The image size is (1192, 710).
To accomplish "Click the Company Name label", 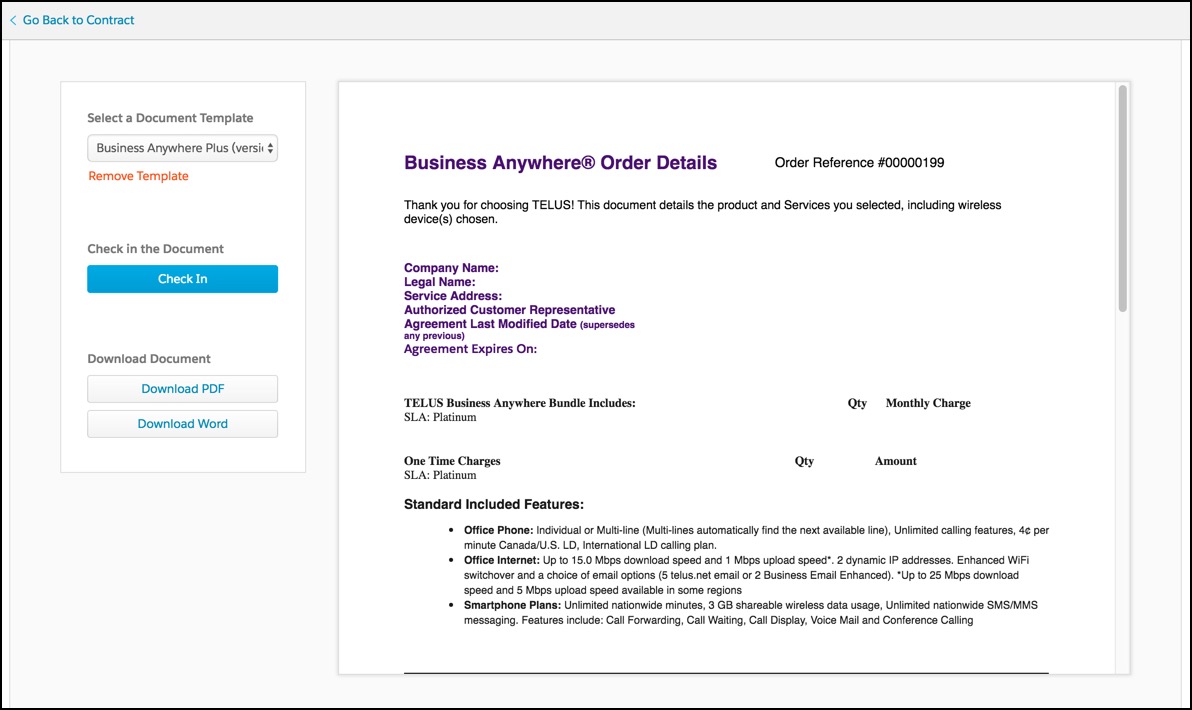I will point(451,268).
